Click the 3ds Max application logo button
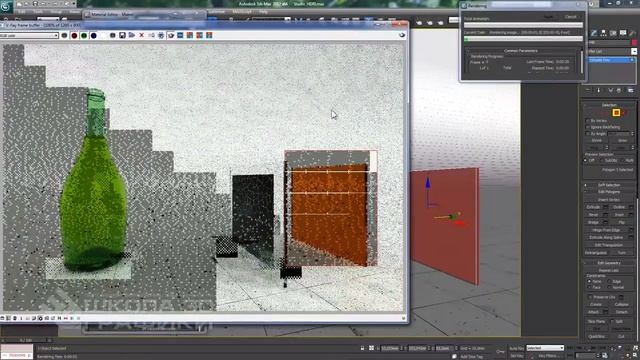The height and width of the screenshot is (360, 640). pos(6,7)
